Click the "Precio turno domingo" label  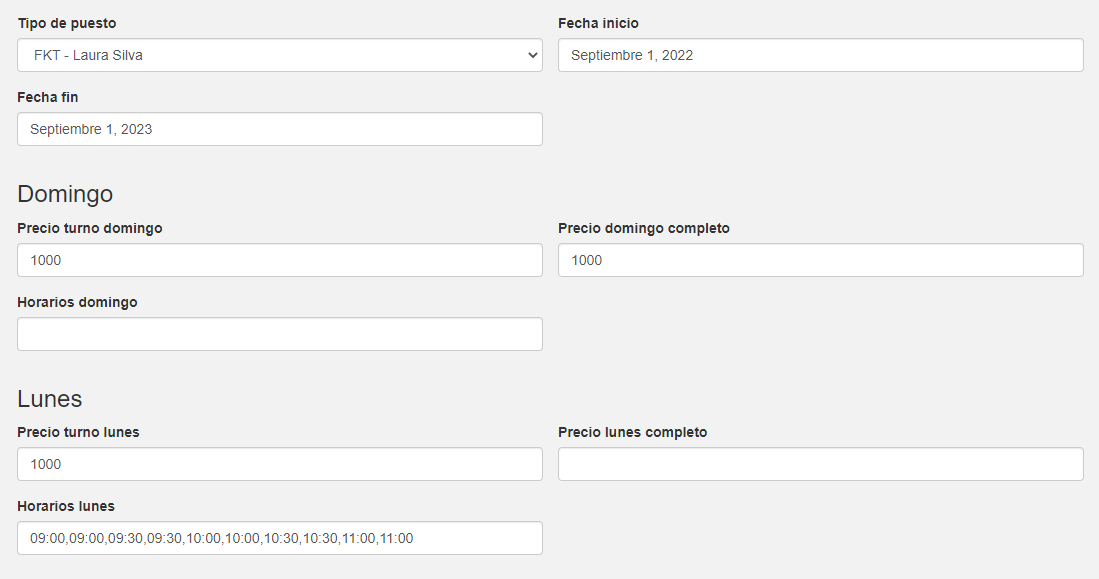tap(89, 228)
